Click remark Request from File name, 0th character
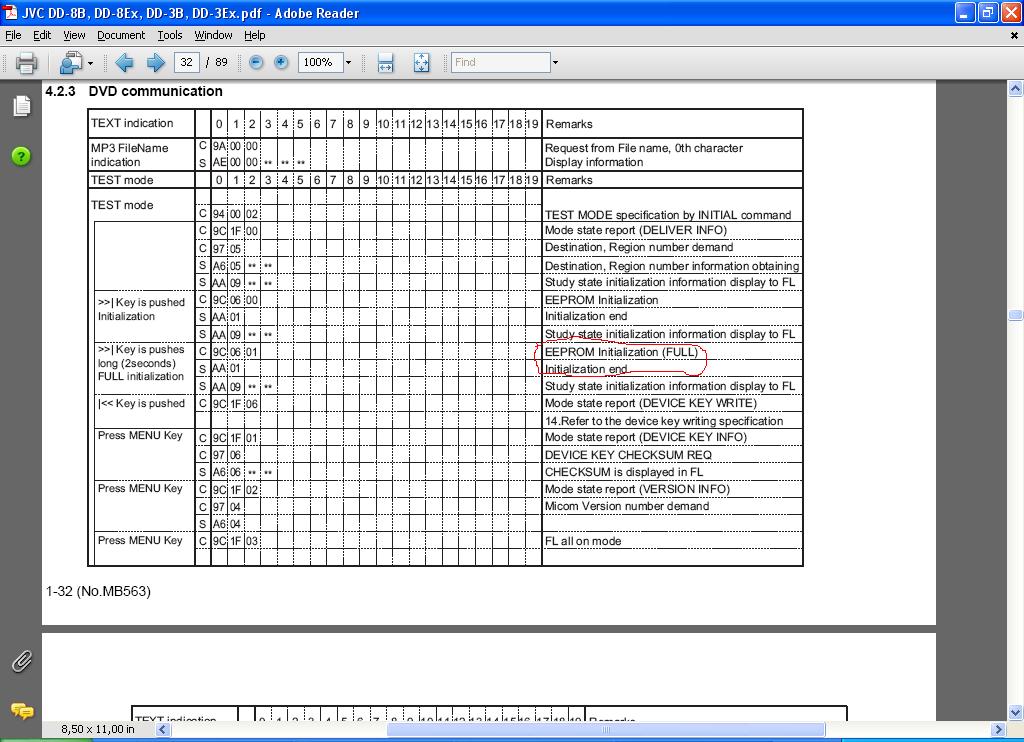Screen dimensions: 1024x742 644,148
